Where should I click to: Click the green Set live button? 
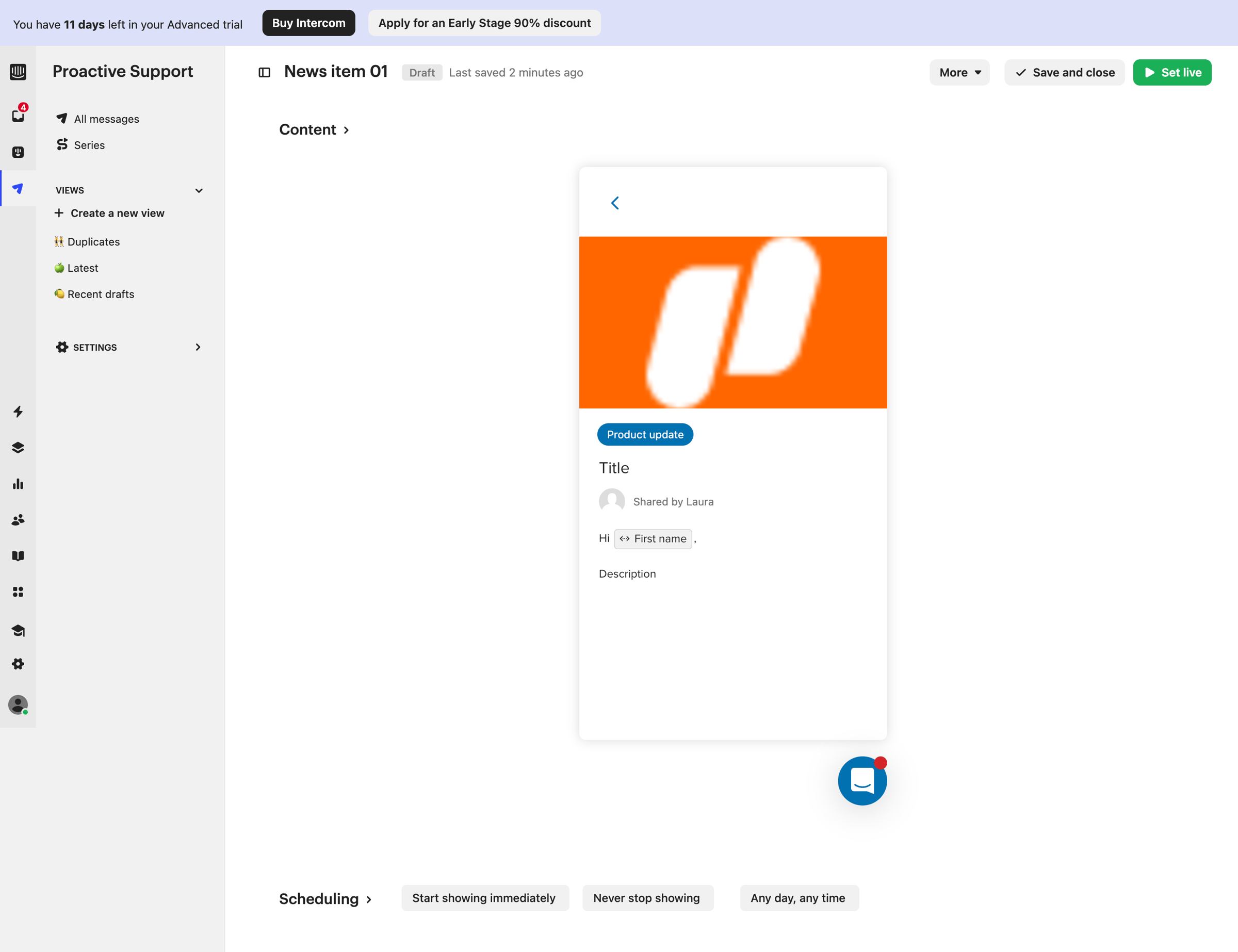tap(1172, 73)
